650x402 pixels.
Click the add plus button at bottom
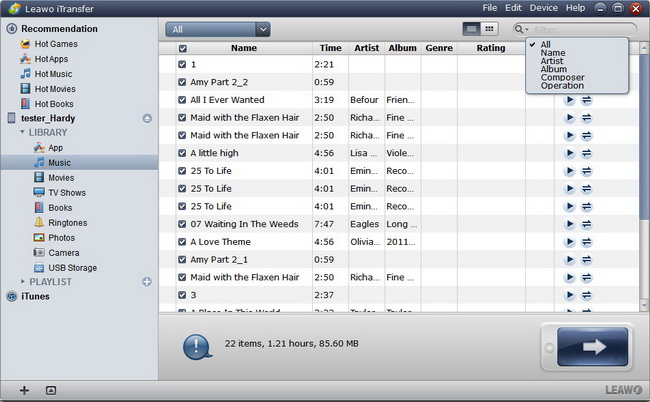pos(24,390)
